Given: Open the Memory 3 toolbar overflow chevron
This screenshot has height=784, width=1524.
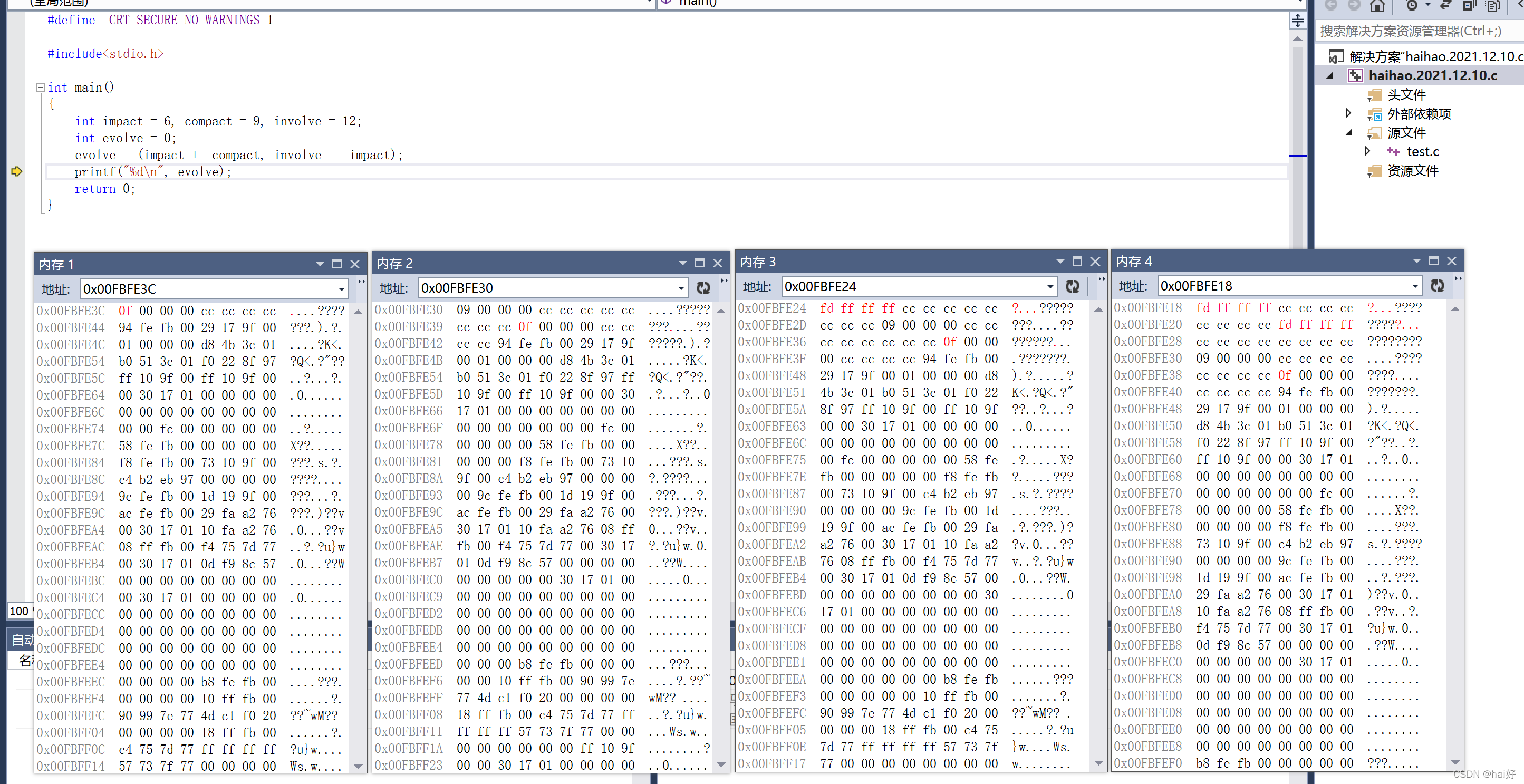Looking at the screenshot, I should click(x=1102, y=279).
